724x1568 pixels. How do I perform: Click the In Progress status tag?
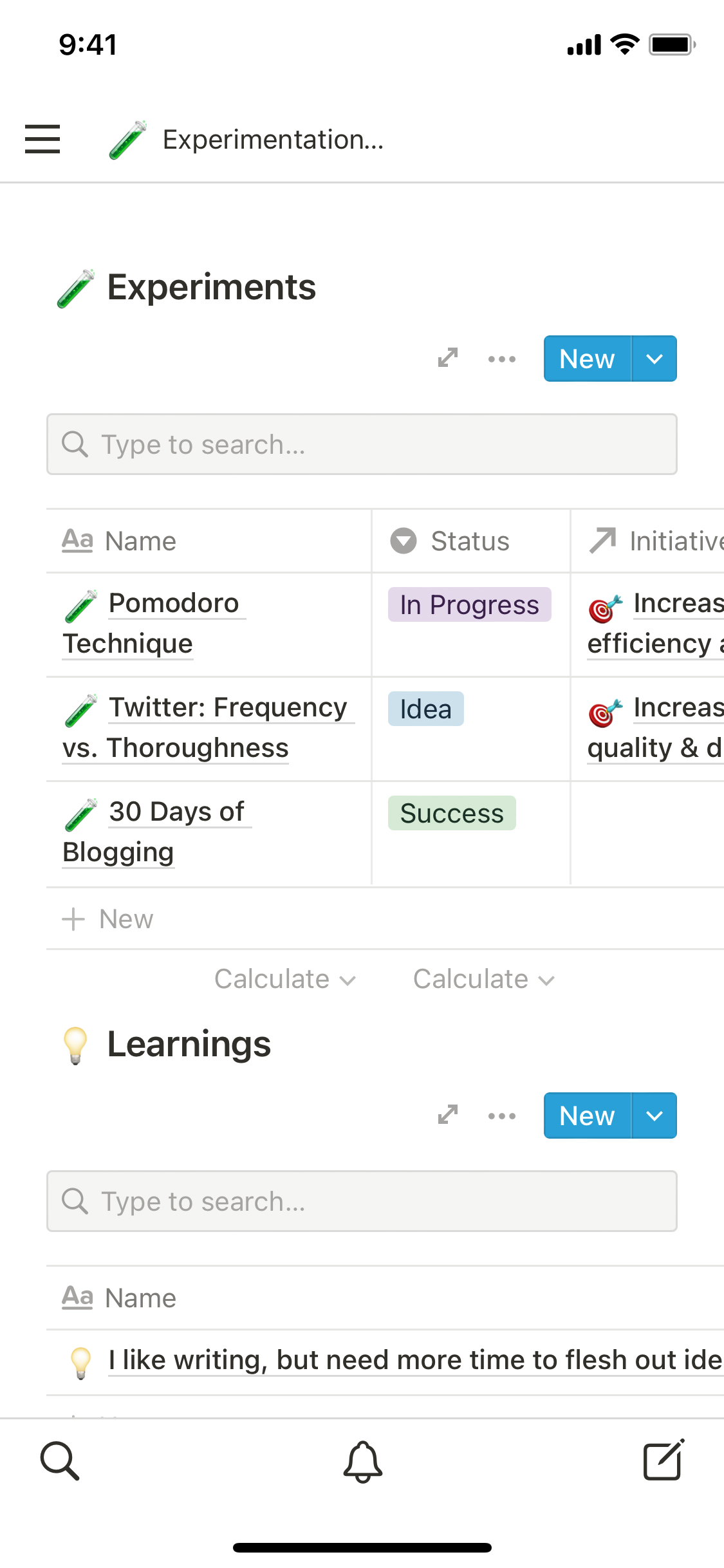[x=469, y=604]
